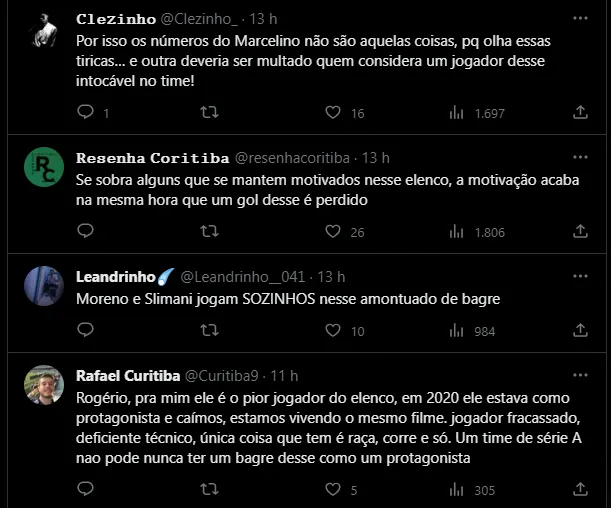Reply to Clezinho's tweet

pyautogui.click(x=86, y=114)
